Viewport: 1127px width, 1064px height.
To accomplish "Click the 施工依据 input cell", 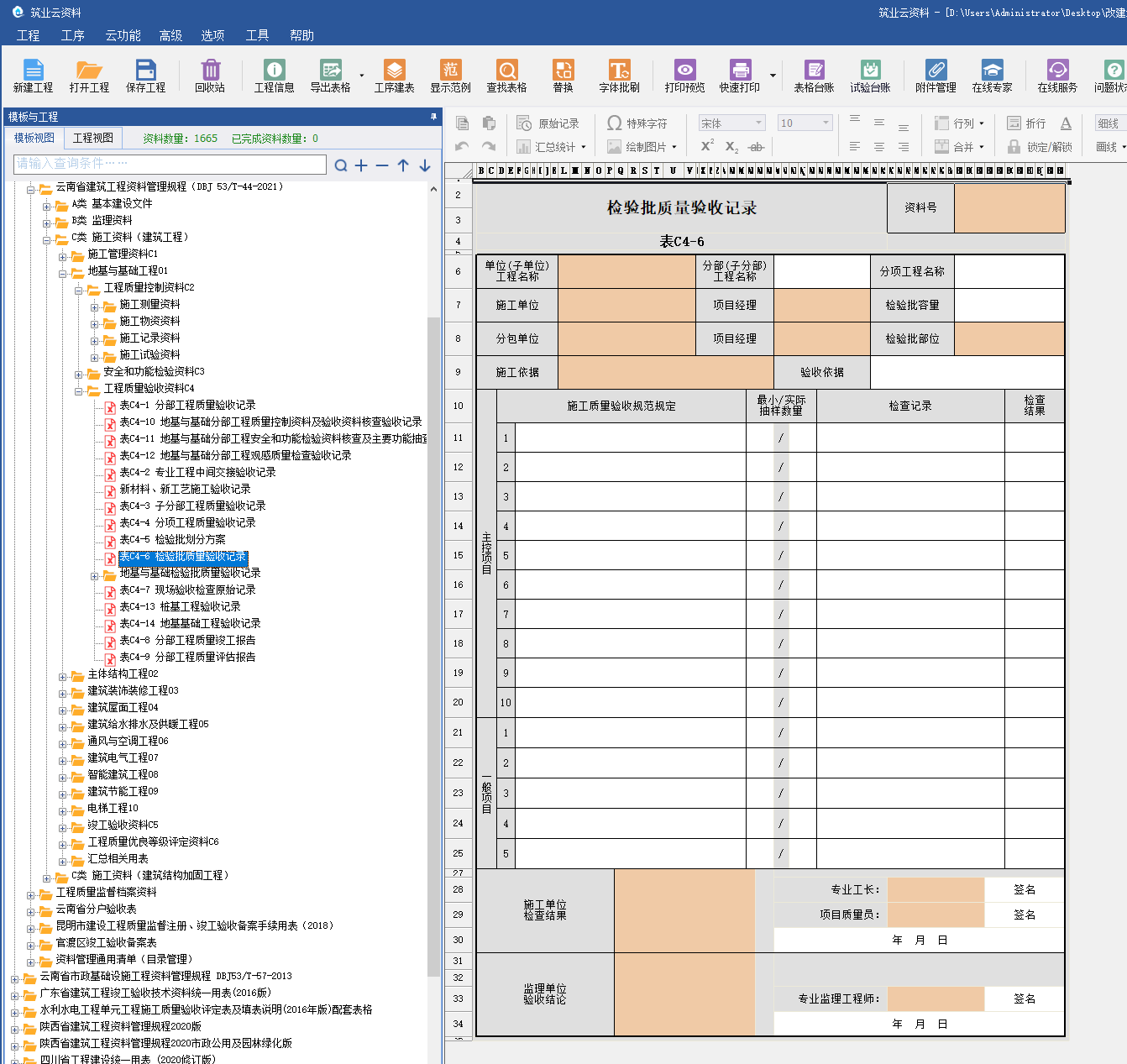I will tap(666, 372).
